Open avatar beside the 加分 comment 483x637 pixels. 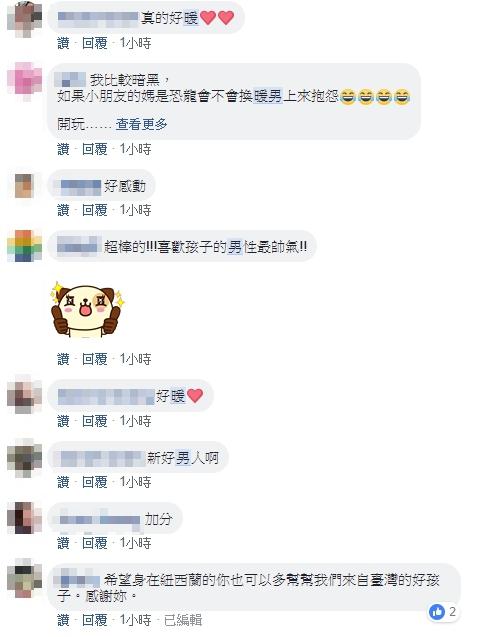tap(24, 518)
